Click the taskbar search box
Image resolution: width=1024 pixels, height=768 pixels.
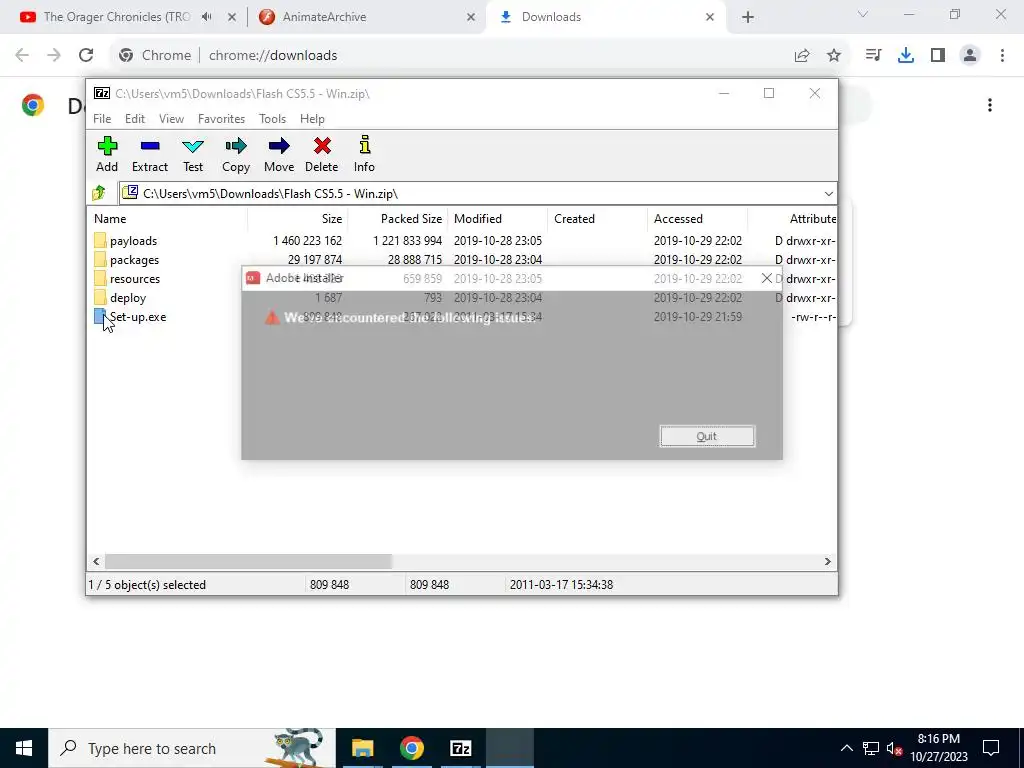point(192,748)
